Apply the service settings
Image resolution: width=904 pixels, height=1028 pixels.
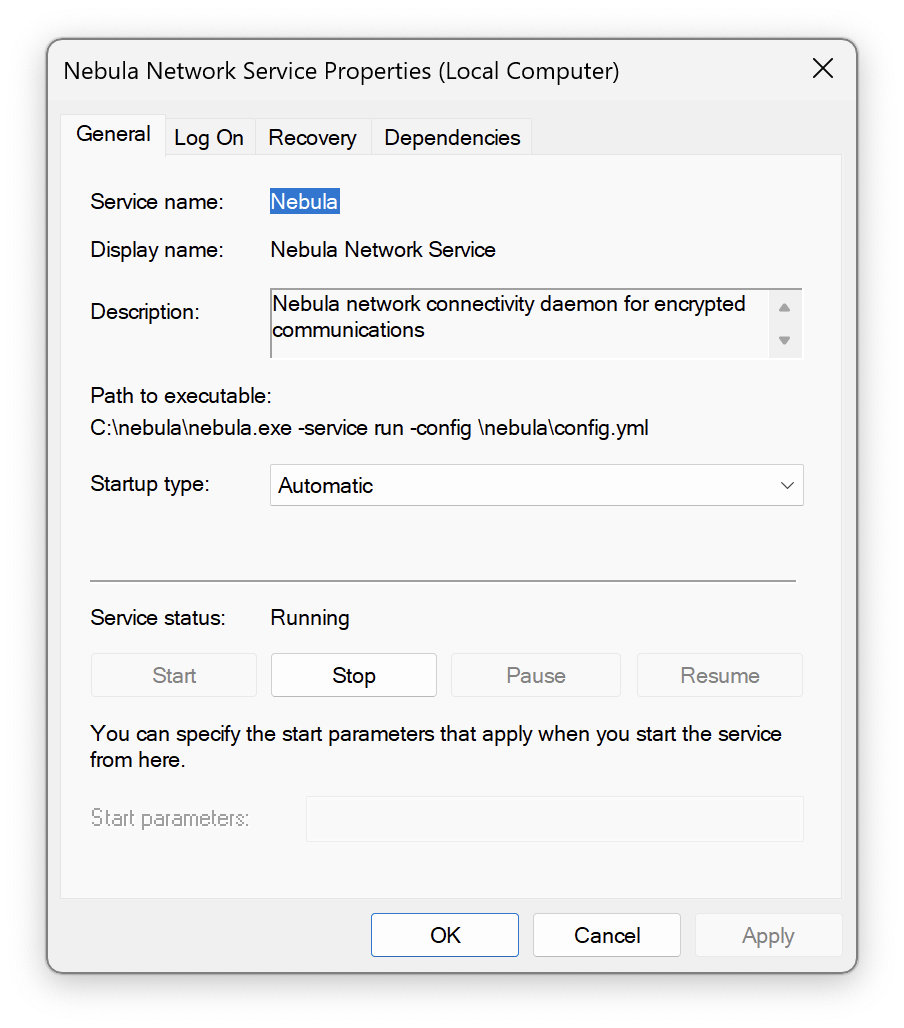(768, 935)
